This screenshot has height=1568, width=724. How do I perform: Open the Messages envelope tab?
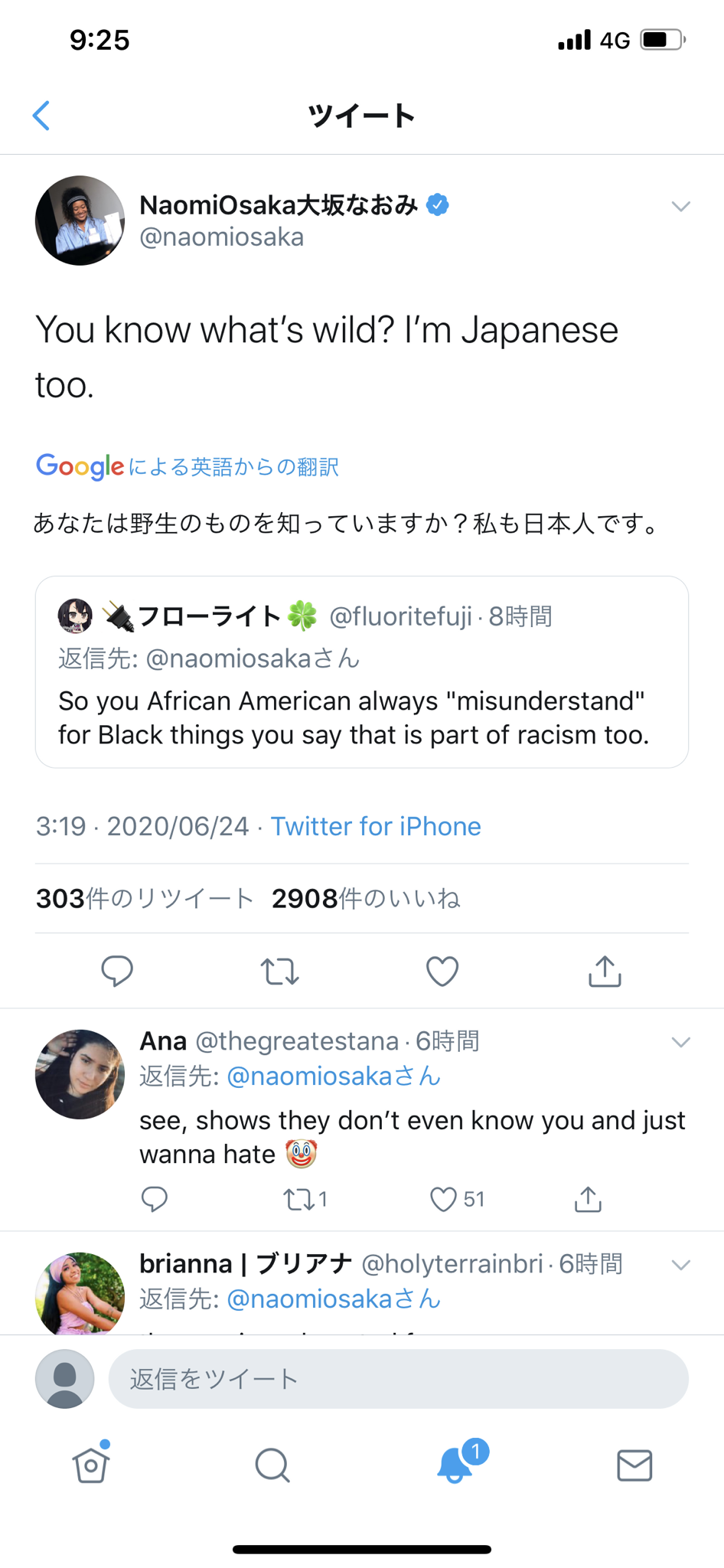(634, 1465)
